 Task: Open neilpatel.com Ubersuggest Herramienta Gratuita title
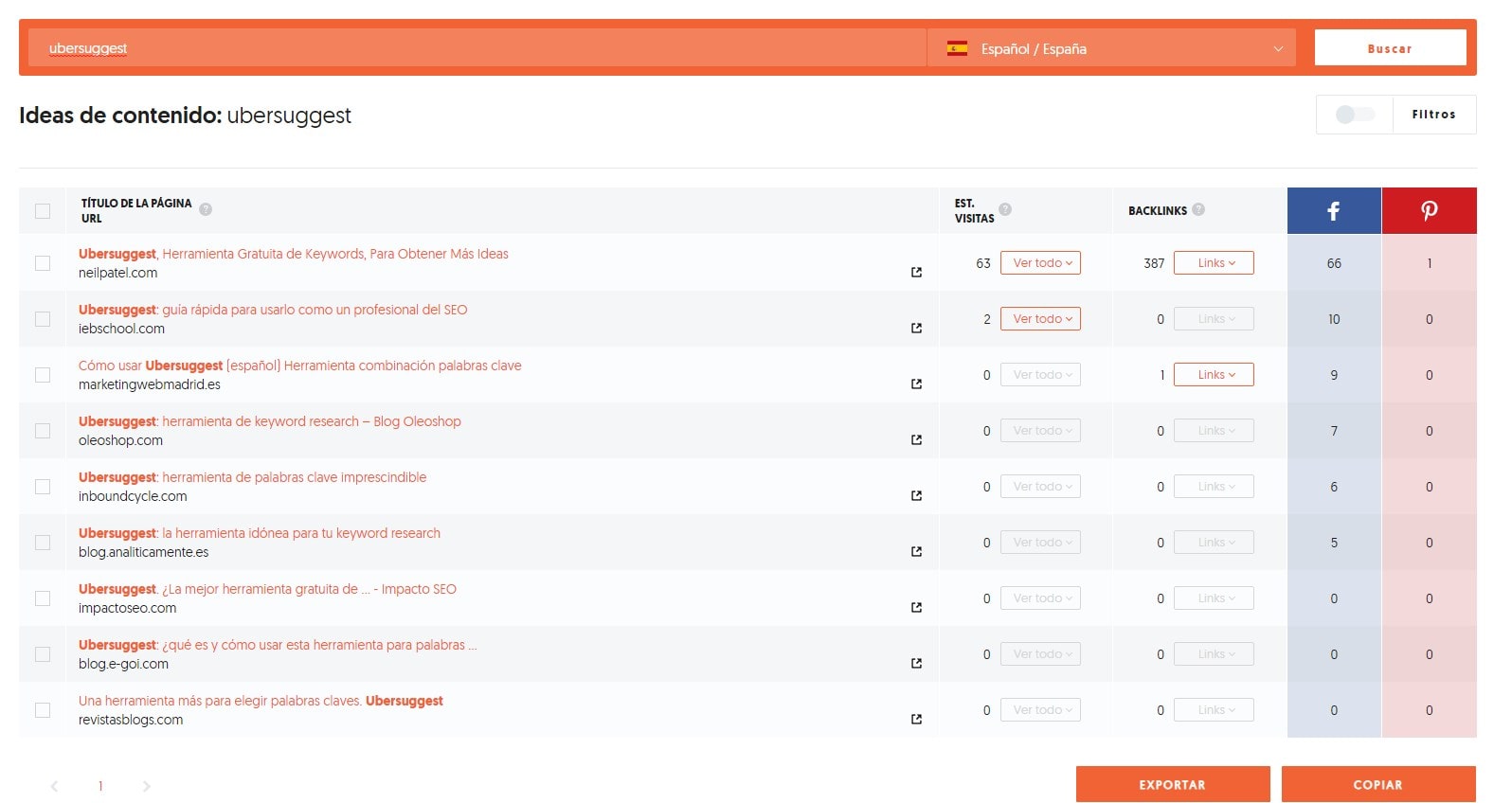[294, 254]
